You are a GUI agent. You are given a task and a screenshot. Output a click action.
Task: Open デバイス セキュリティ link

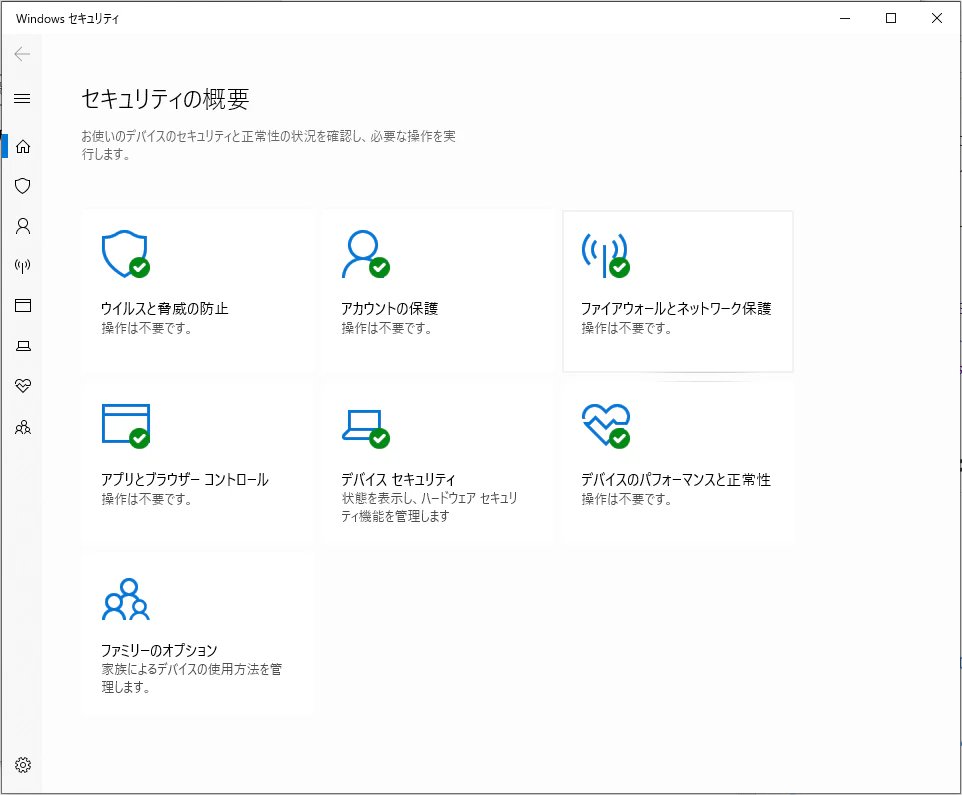pos(398,480)
